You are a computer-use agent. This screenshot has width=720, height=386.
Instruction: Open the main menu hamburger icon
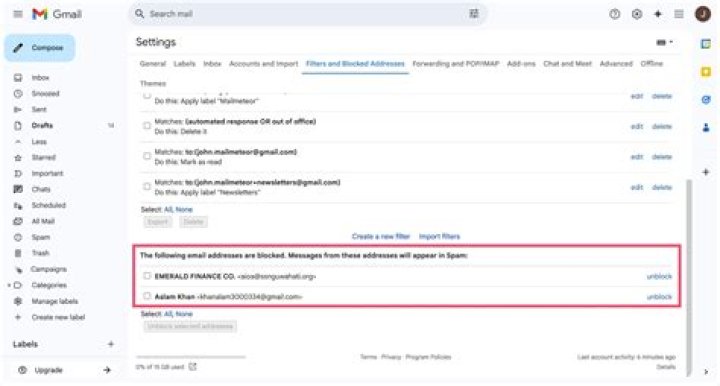(x=18, y=14)
